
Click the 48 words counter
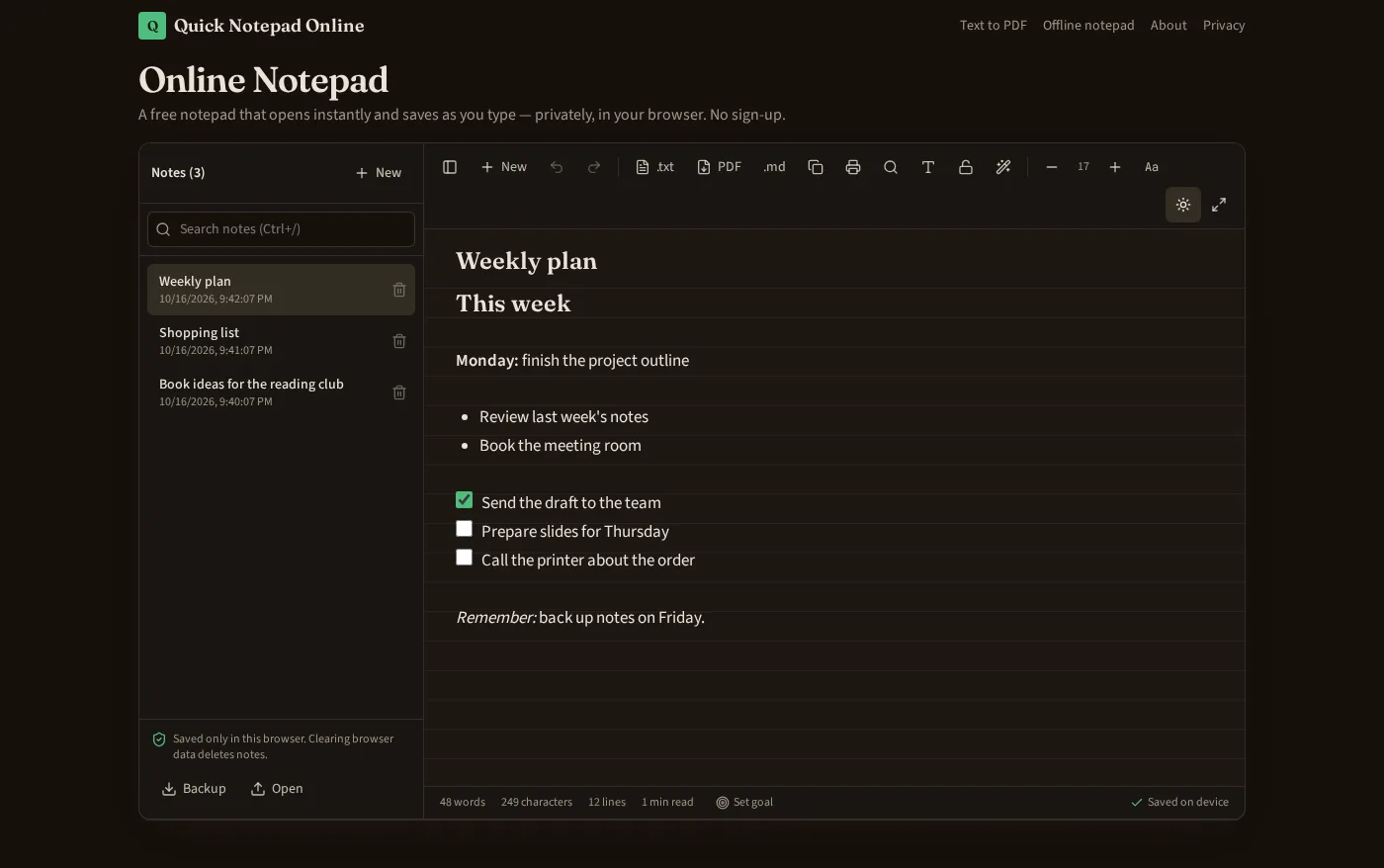tap(463, 803)
